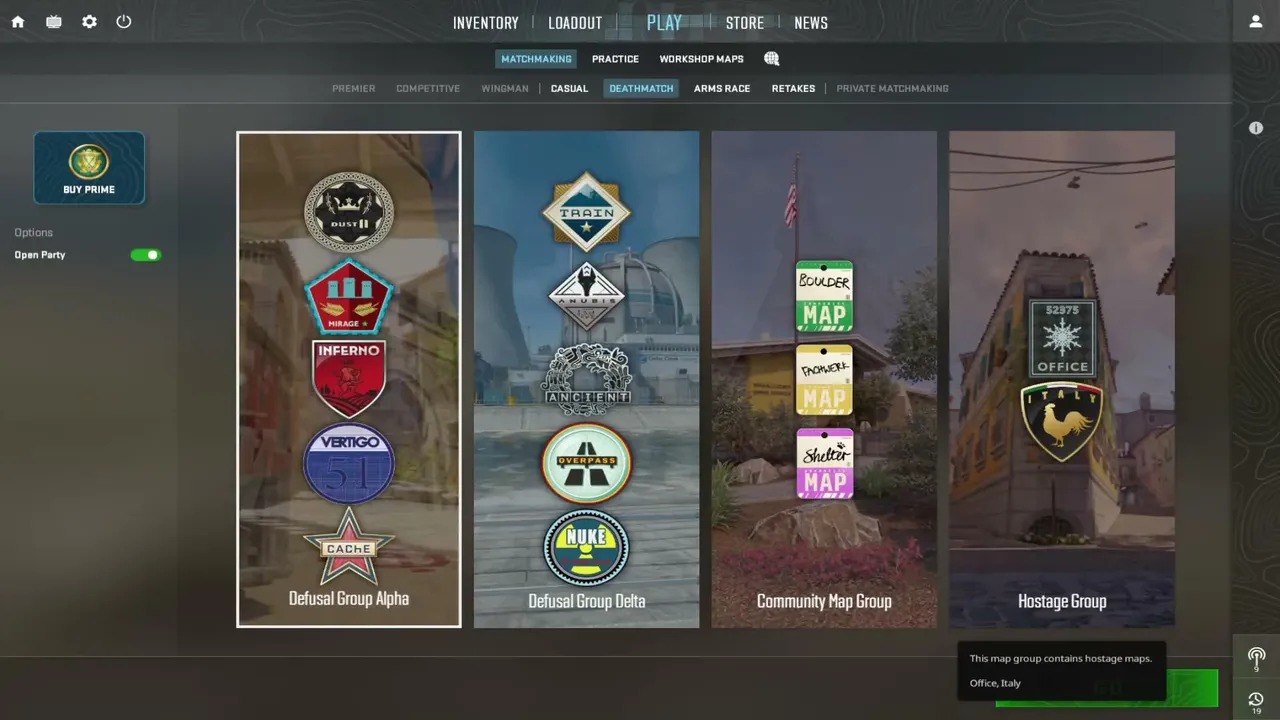Select the Train map badge

[587, 212]
